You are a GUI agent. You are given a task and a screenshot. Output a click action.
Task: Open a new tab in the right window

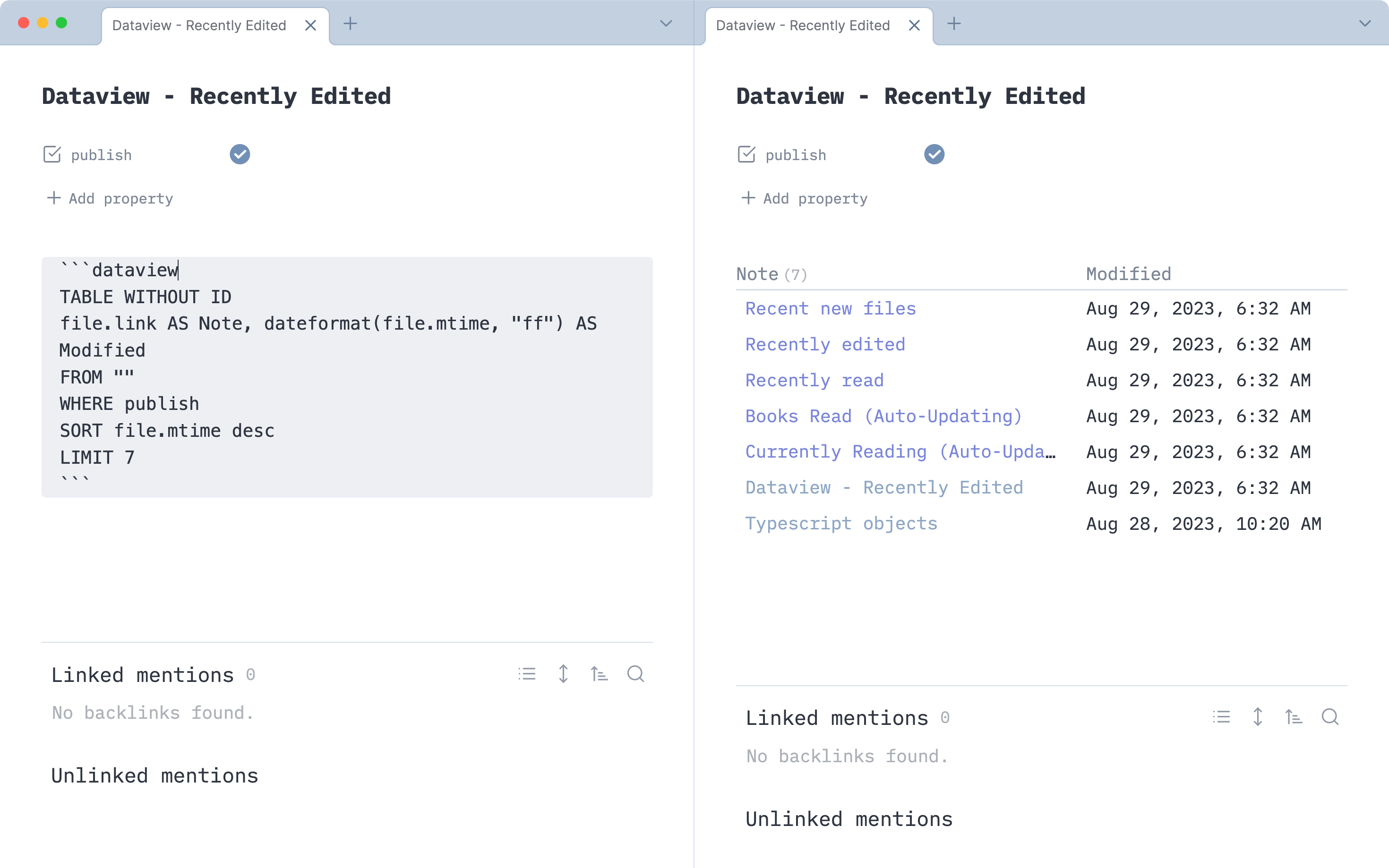[954, 24]
